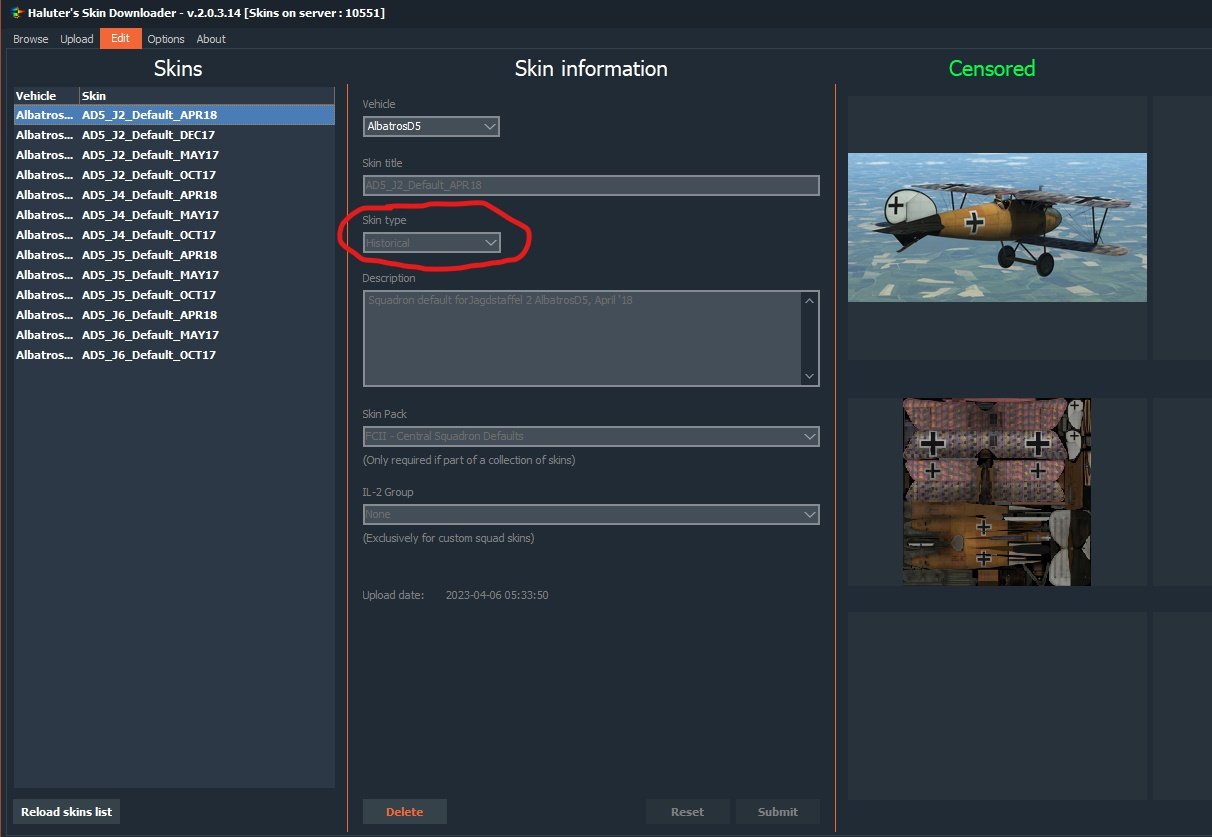The image size is (1212, 837).
Task: Select skin AD5_J2_Default_DEC17 in list
Action: [174, 135]
